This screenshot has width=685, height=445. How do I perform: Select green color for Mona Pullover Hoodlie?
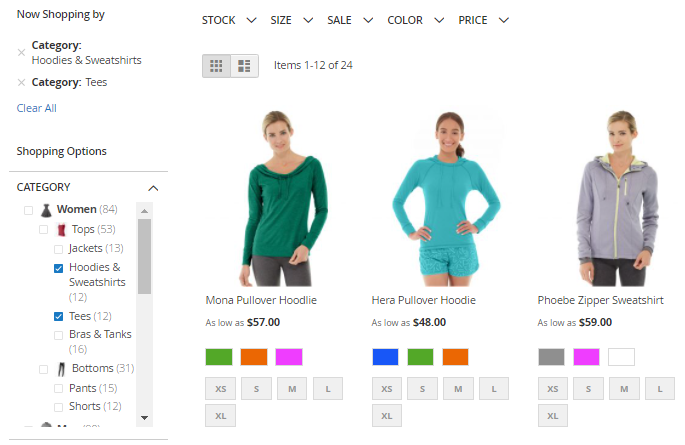coord(219,357)
